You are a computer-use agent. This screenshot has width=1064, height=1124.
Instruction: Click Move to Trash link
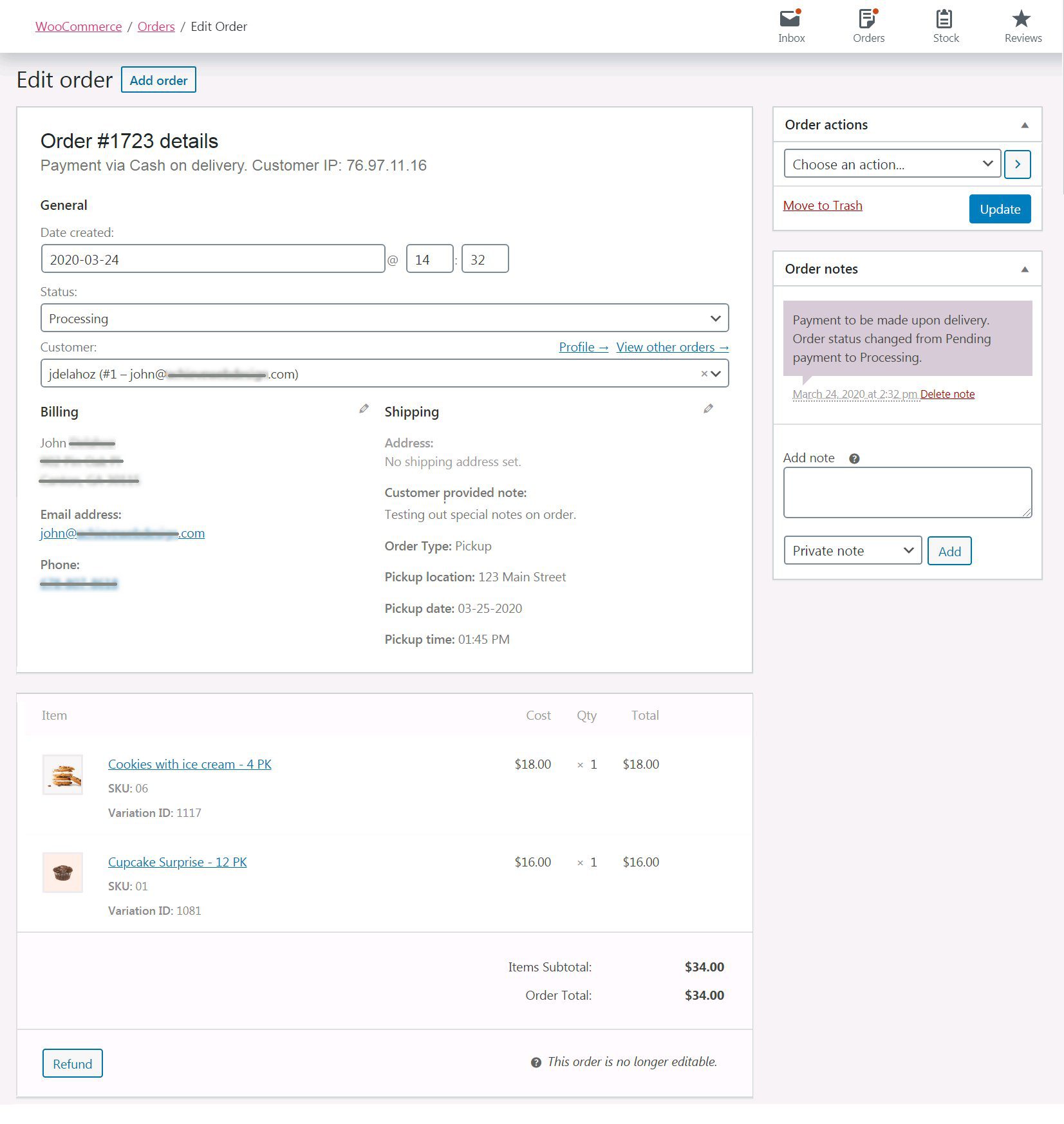pos(823,205)
